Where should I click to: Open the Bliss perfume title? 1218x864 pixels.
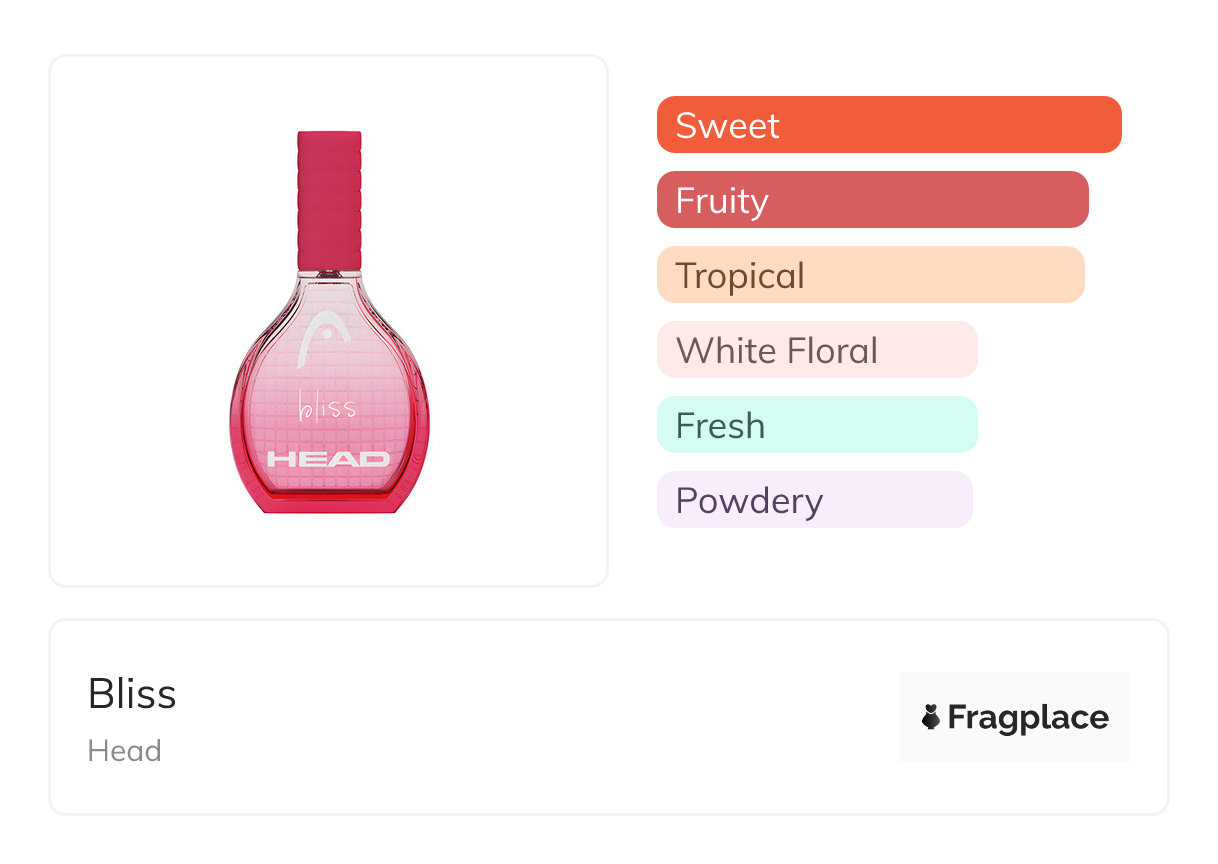(132, 694)
